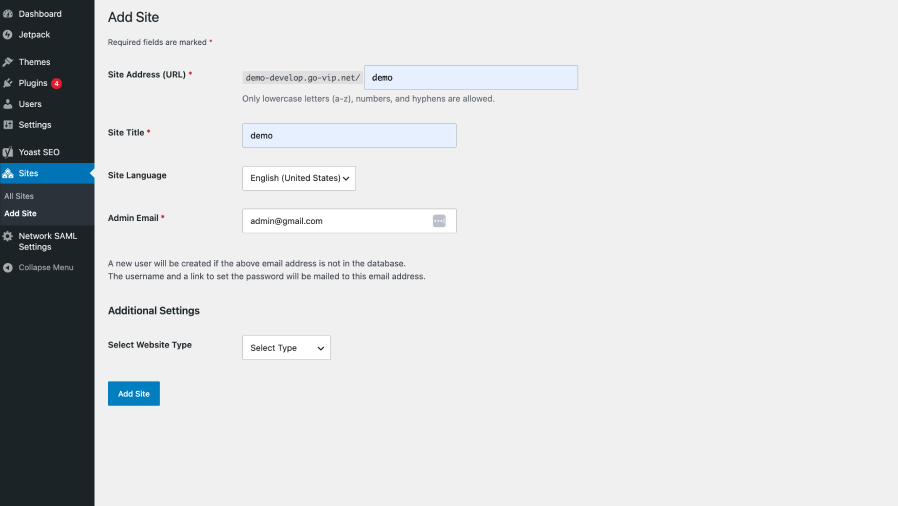Click the Jetpack icon in sidebar
The height and width of the screenshot is (506, 898).
(x=7, y=35)
